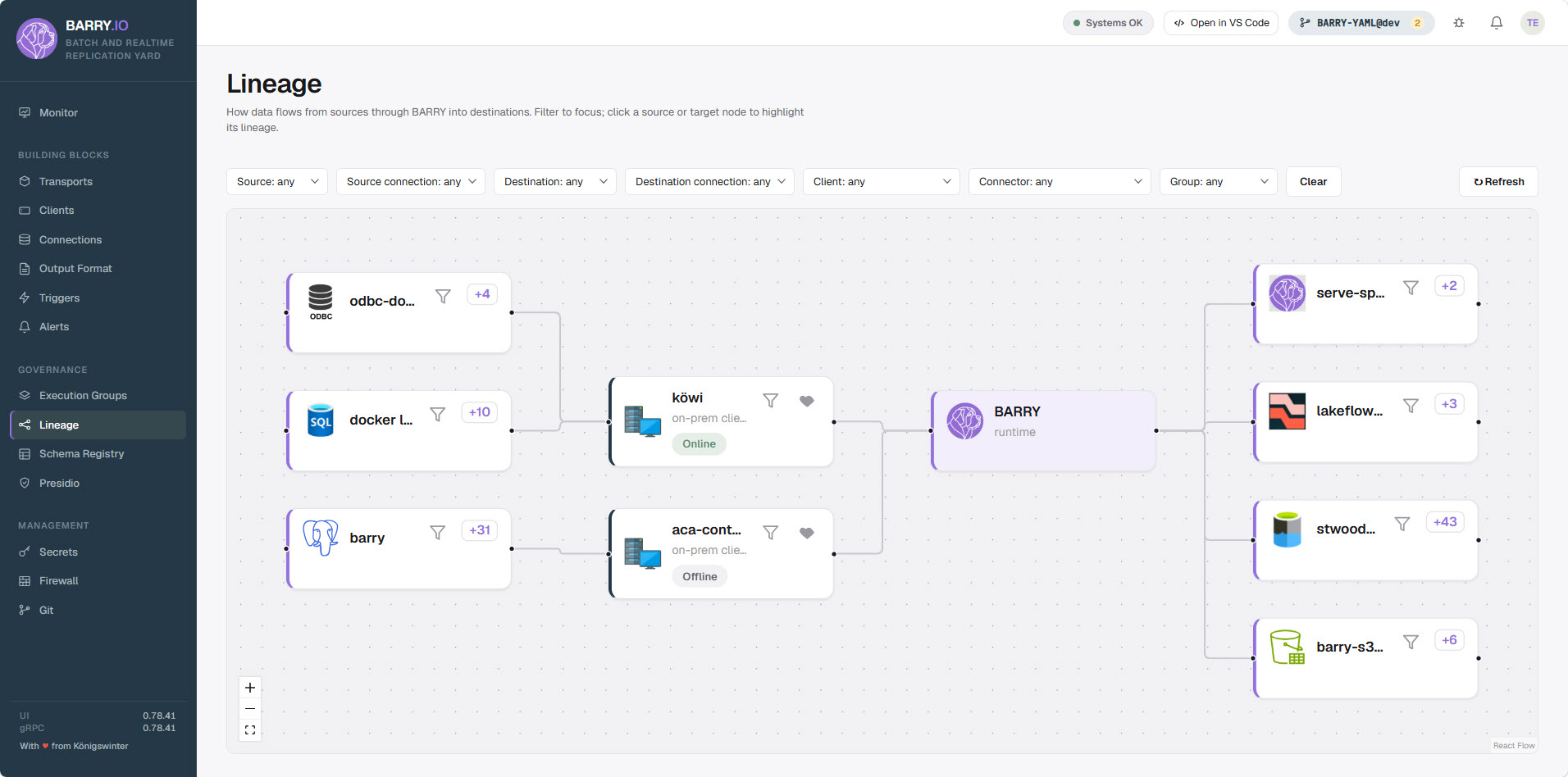
Task: Click the storage icon on stwood node
Action: [1287, 529]
